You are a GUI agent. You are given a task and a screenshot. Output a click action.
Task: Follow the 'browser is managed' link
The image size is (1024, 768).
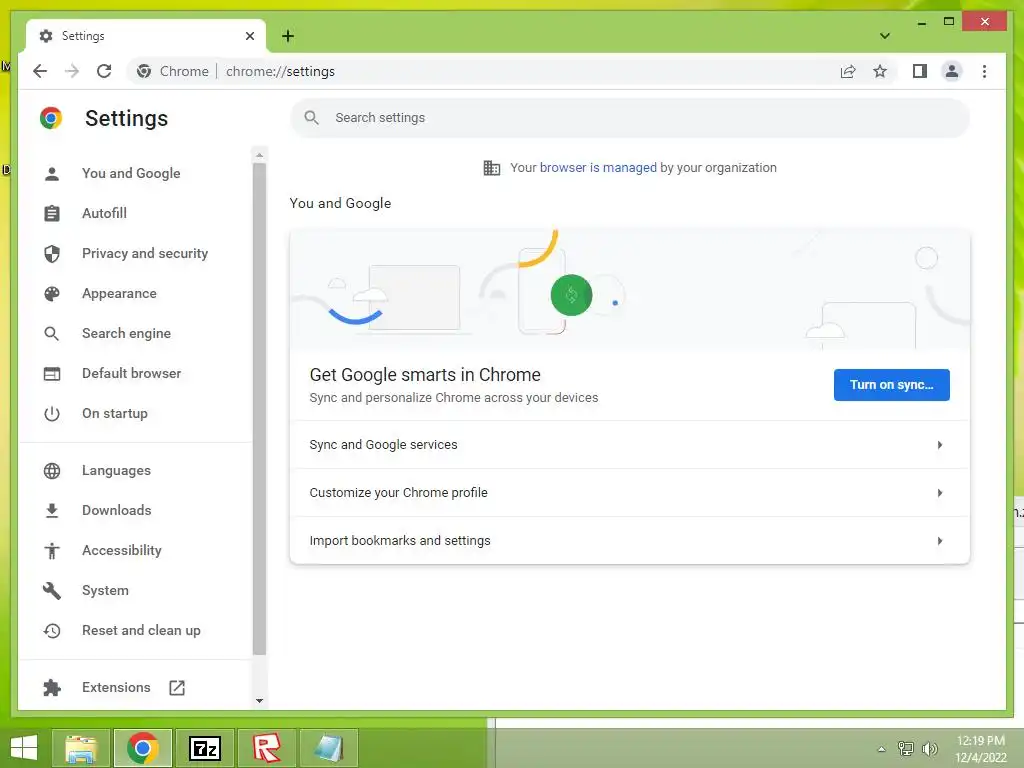[598, 168]
